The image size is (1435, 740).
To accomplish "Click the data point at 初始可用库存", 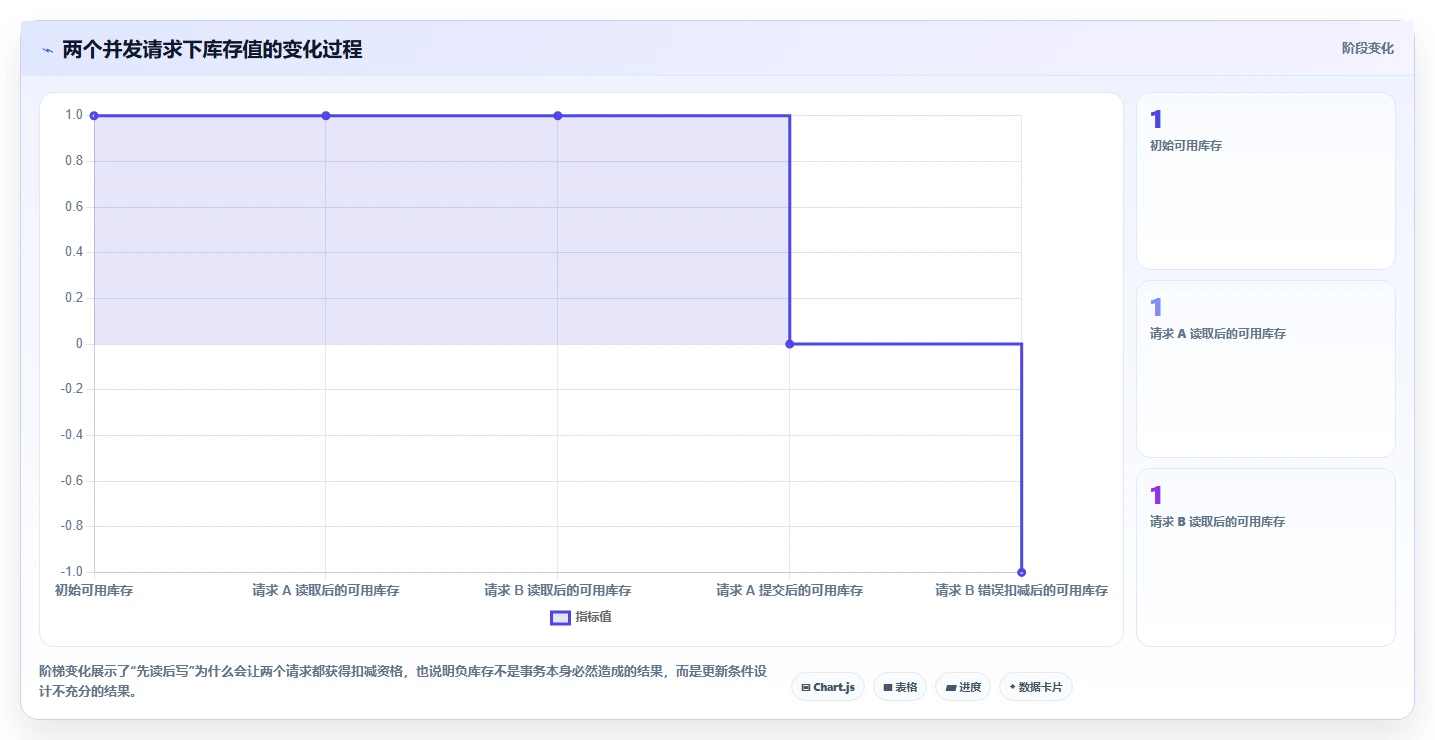I will (94, 116).
